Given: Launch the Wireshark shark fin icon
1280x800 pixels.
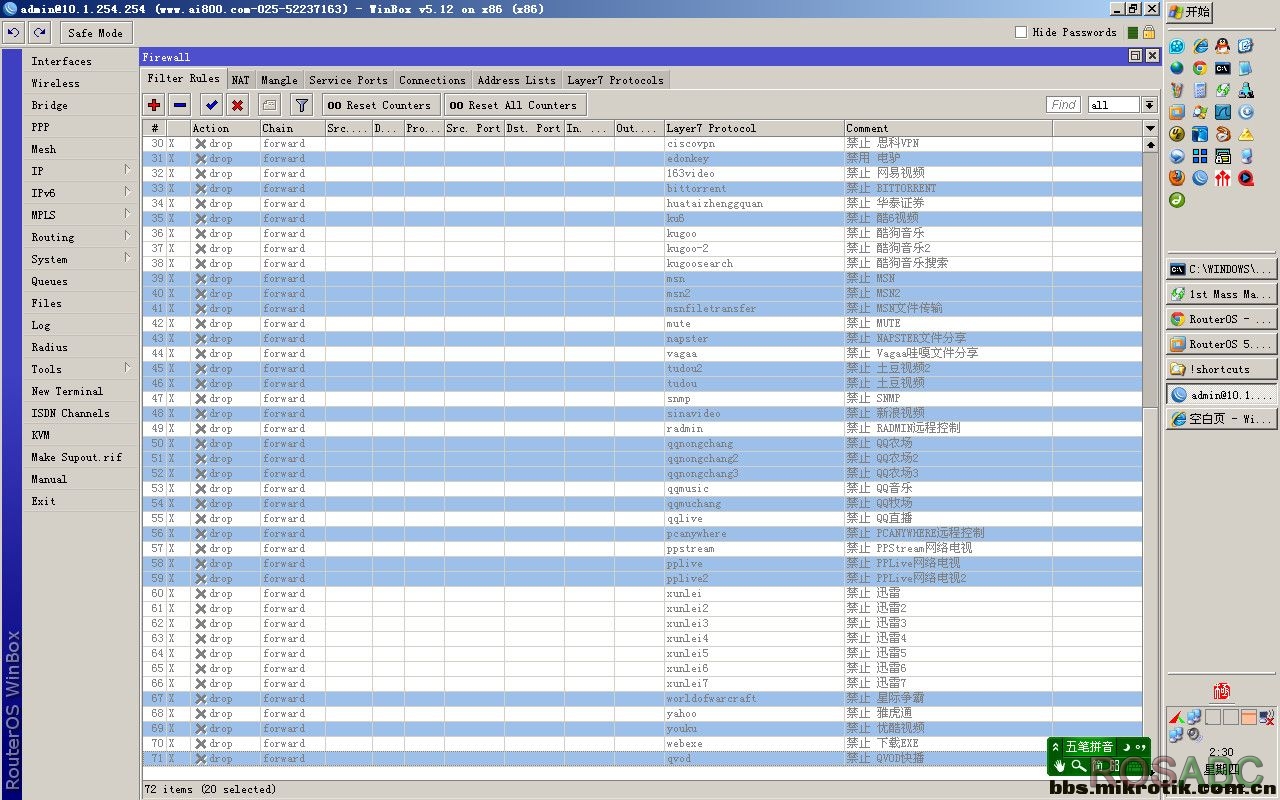Looking at the screenshot, I should click(x=1223, y=112).
